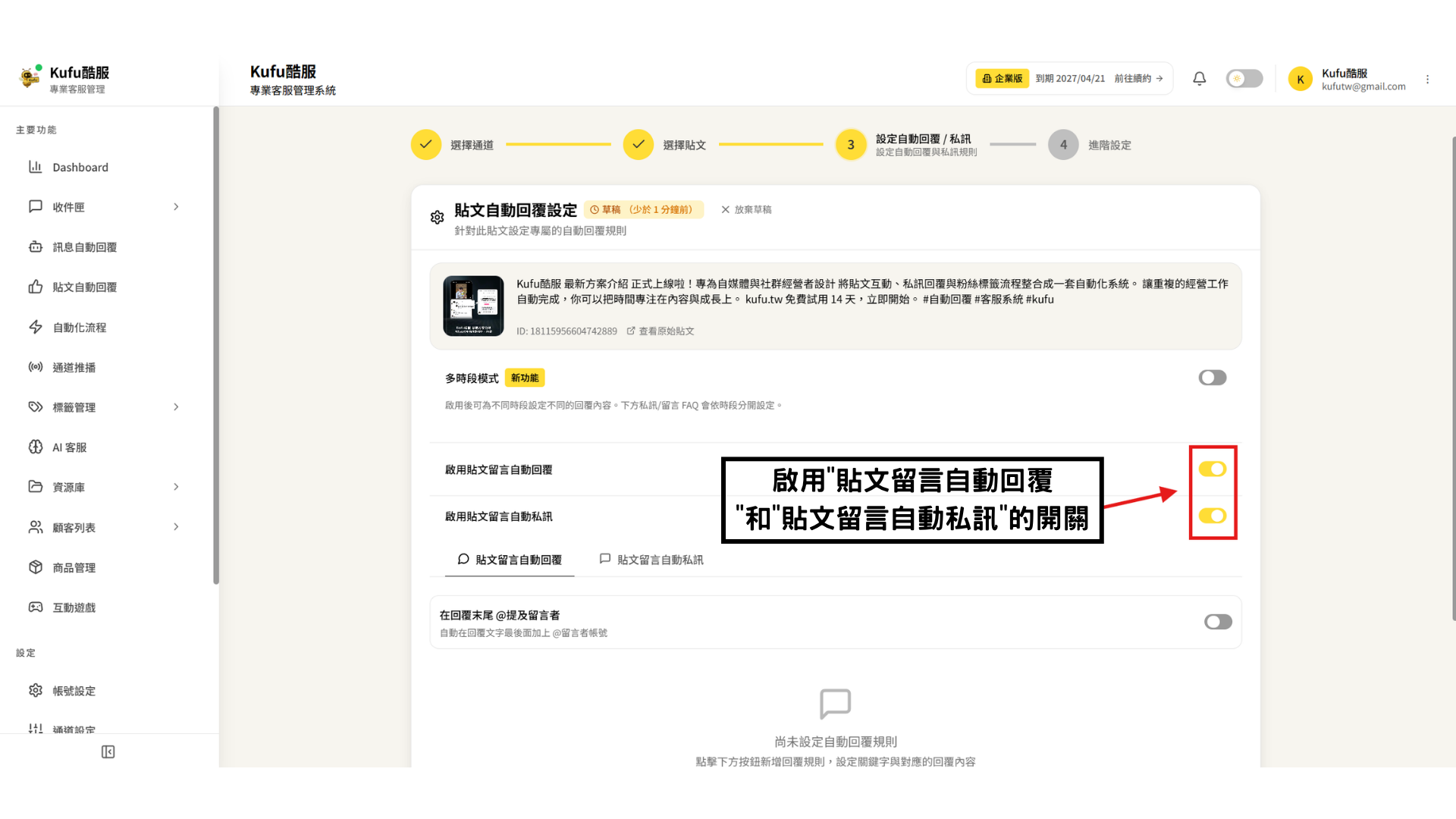Click the AI 客服 brain icon
This screenshot has width=1456, height=819.
36,447
